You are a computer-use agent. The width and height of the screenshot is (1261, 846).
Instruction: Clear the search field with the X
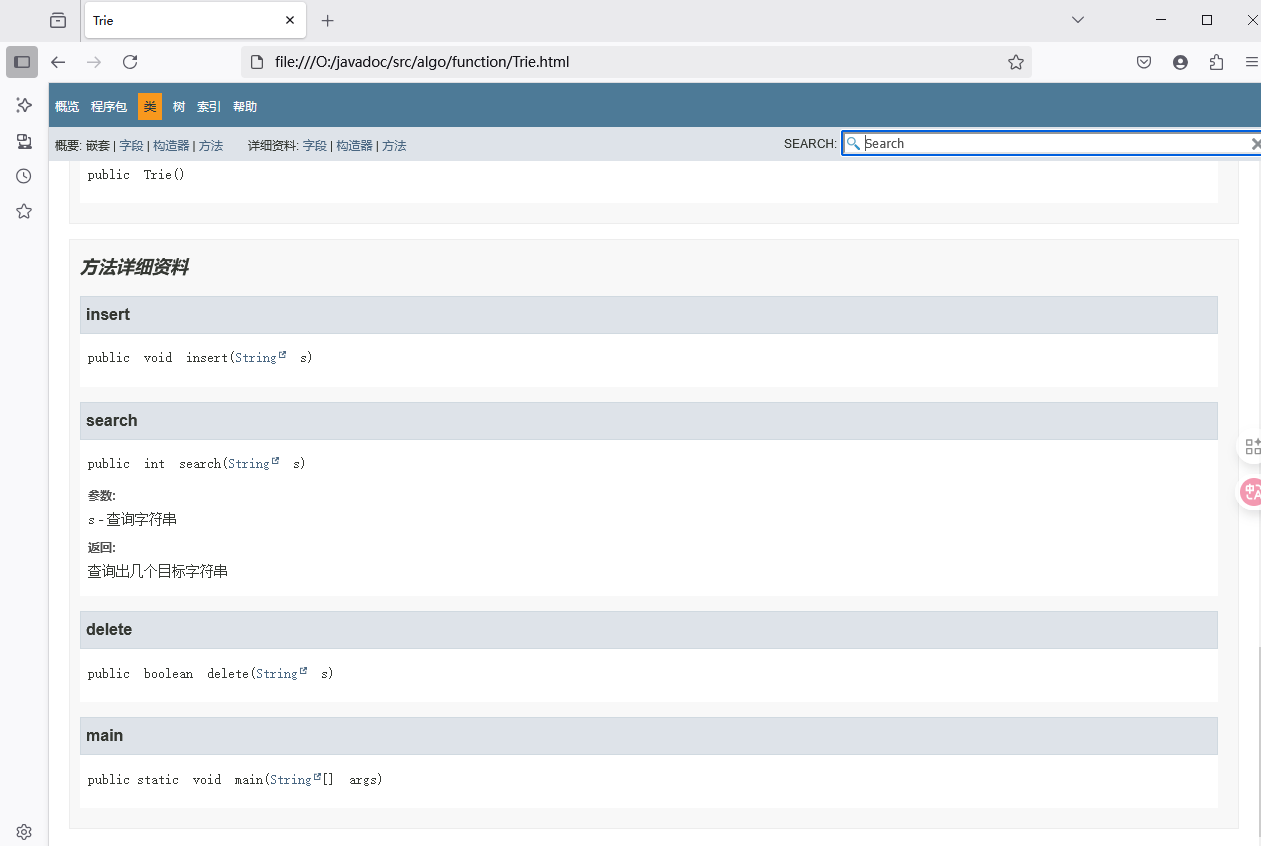(x=1256, y=143)
